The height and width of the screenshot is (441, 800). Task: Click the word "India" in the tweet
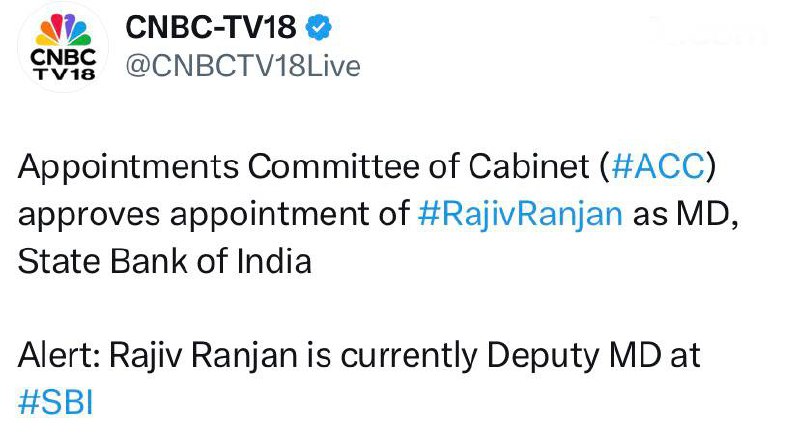click(276, 261)
